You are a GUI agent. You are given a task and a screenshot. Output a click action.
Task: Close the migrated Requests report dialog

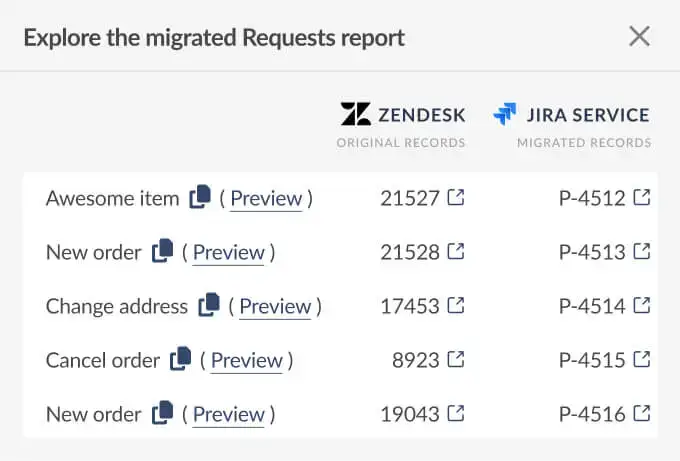coord(639,37)
